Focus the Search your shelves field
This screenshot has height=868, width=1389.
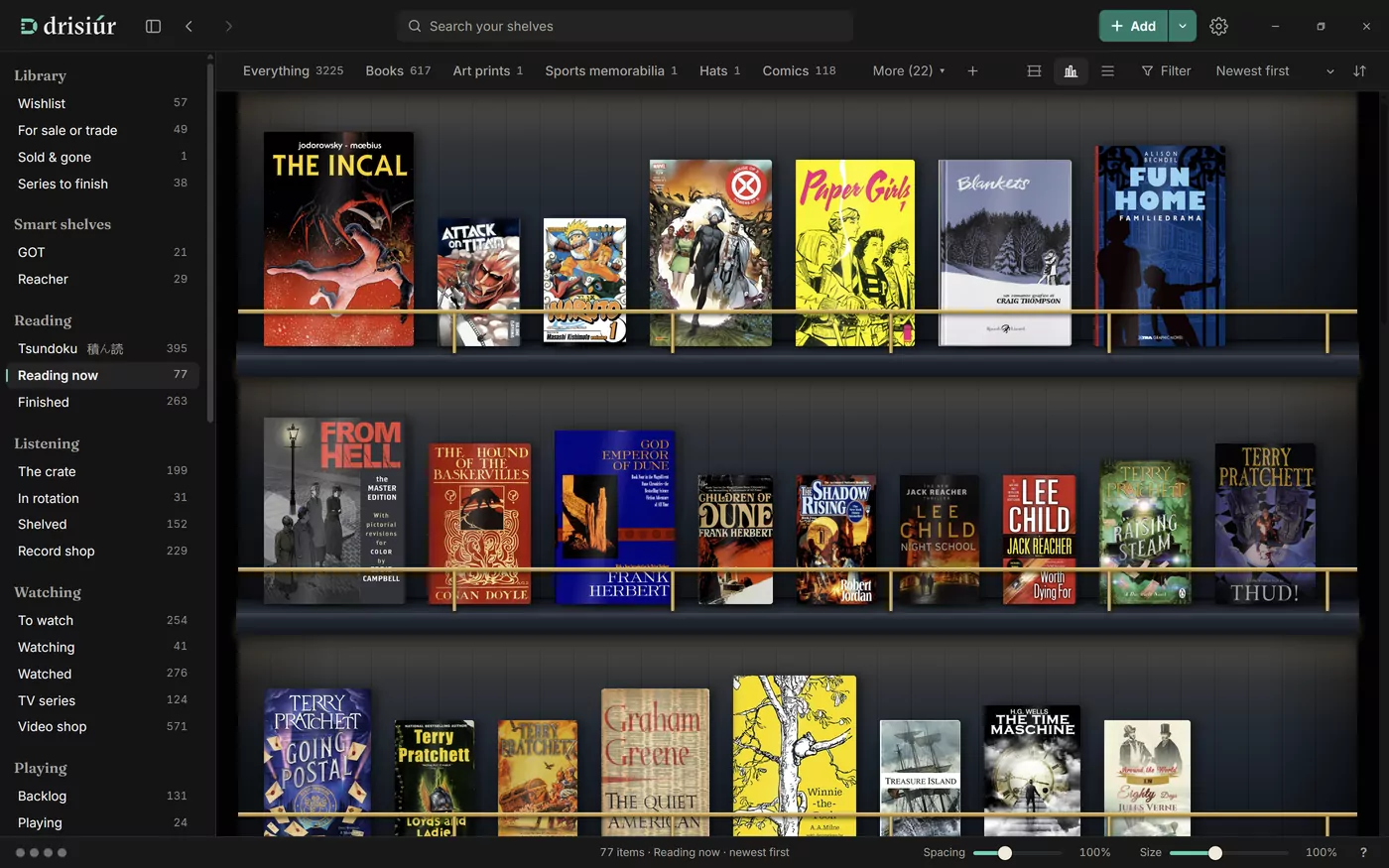coord(625,27)
